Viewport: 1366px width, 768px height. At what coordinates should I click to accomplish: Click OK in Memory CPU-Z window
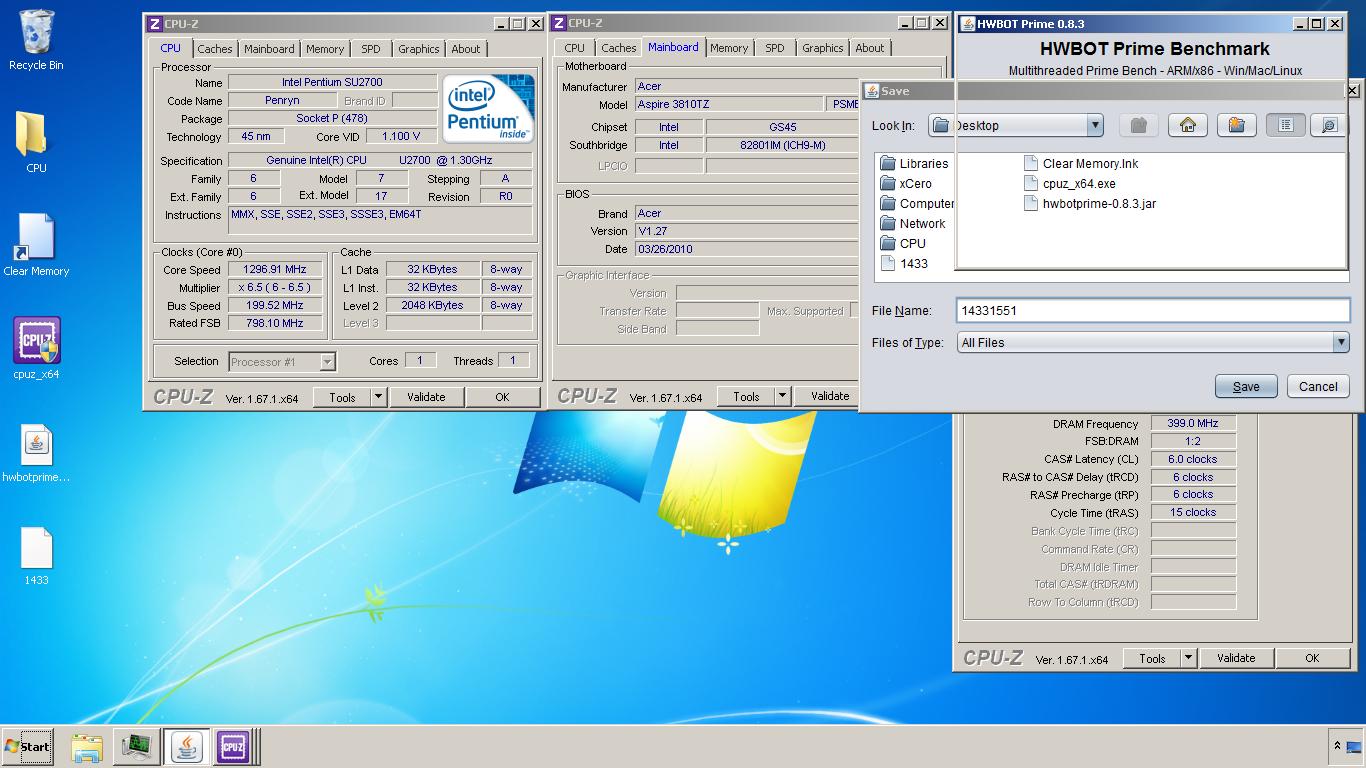(x=1312, y=658)
